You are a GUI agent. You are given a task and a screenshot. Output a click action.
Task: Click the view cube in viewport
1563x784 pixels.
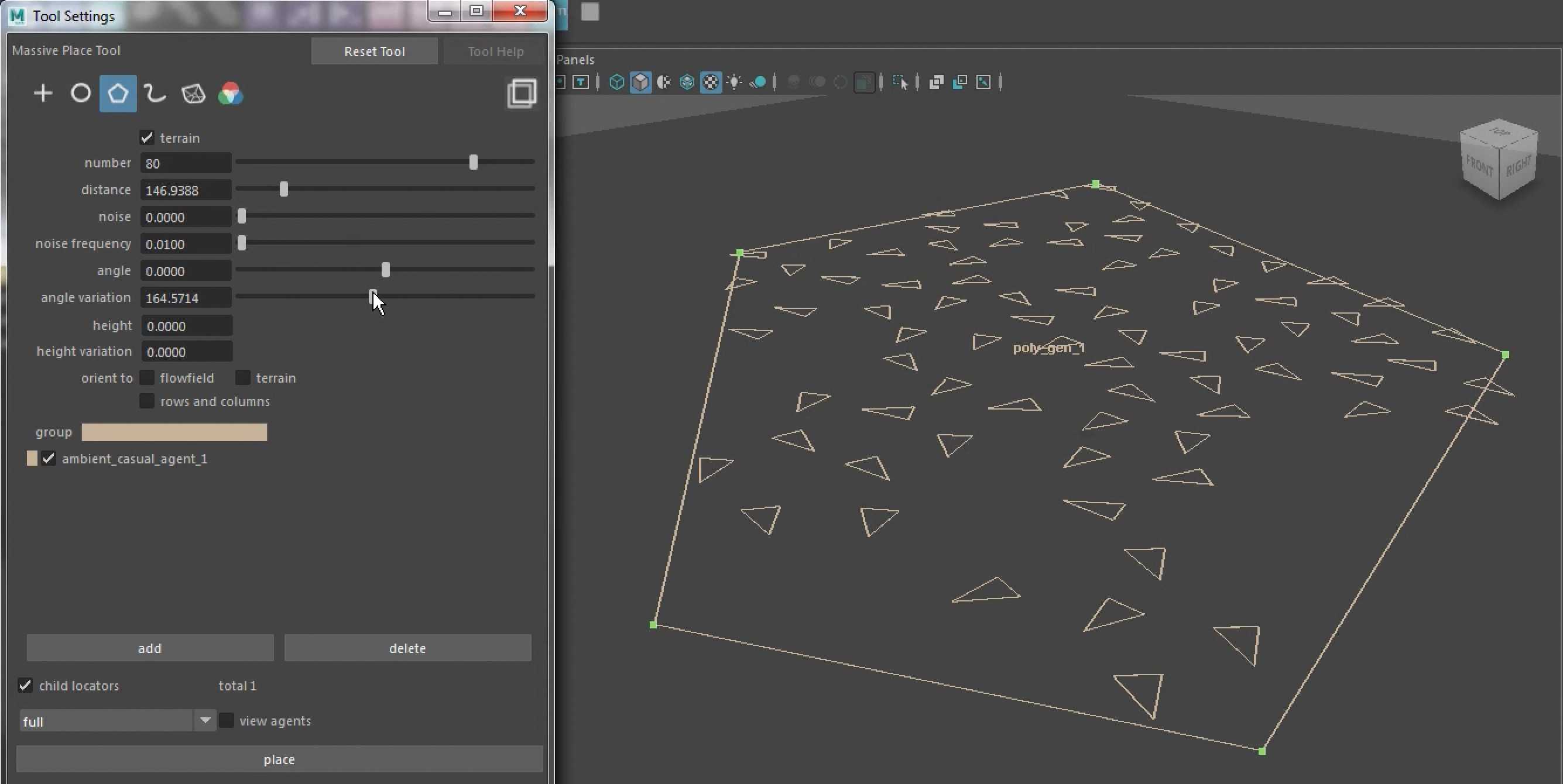[1499, 160]
